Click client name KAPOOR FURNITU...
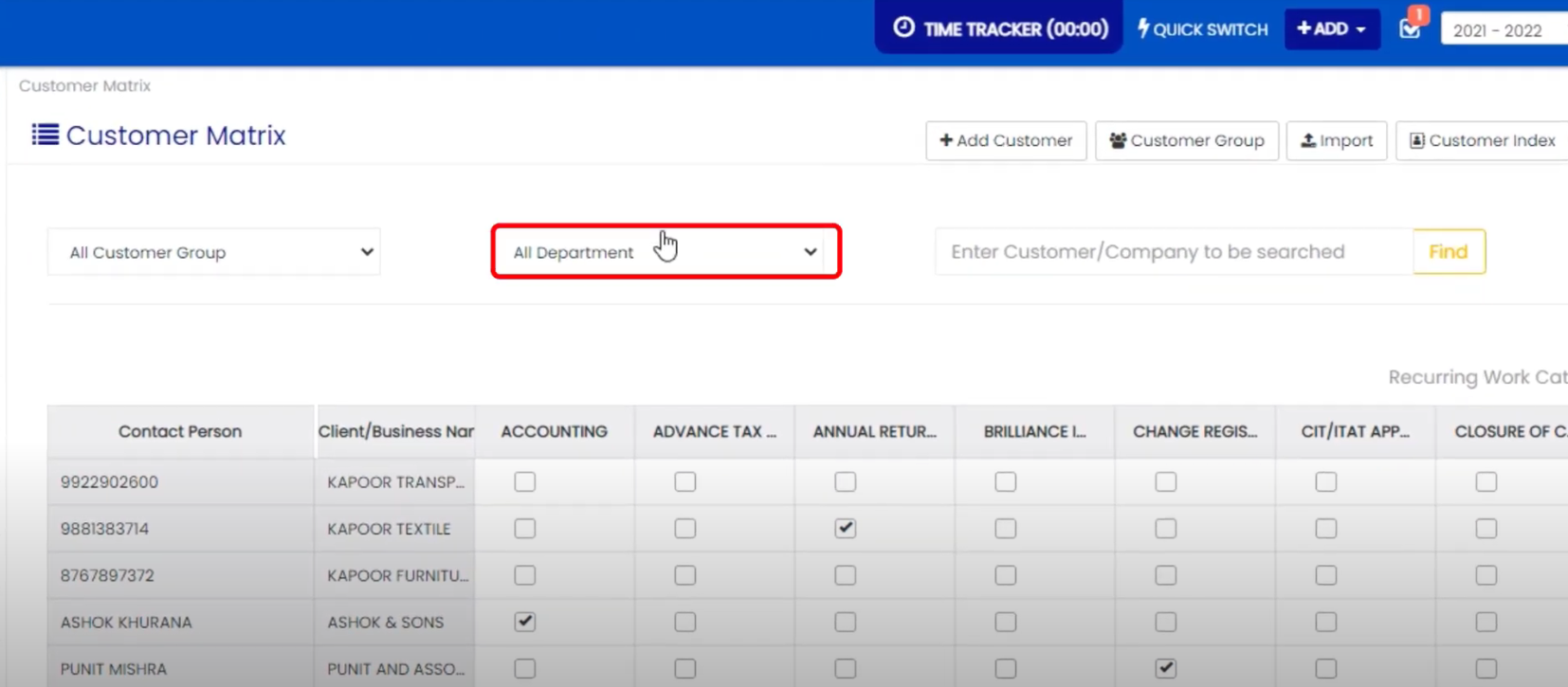 point(398,575)
